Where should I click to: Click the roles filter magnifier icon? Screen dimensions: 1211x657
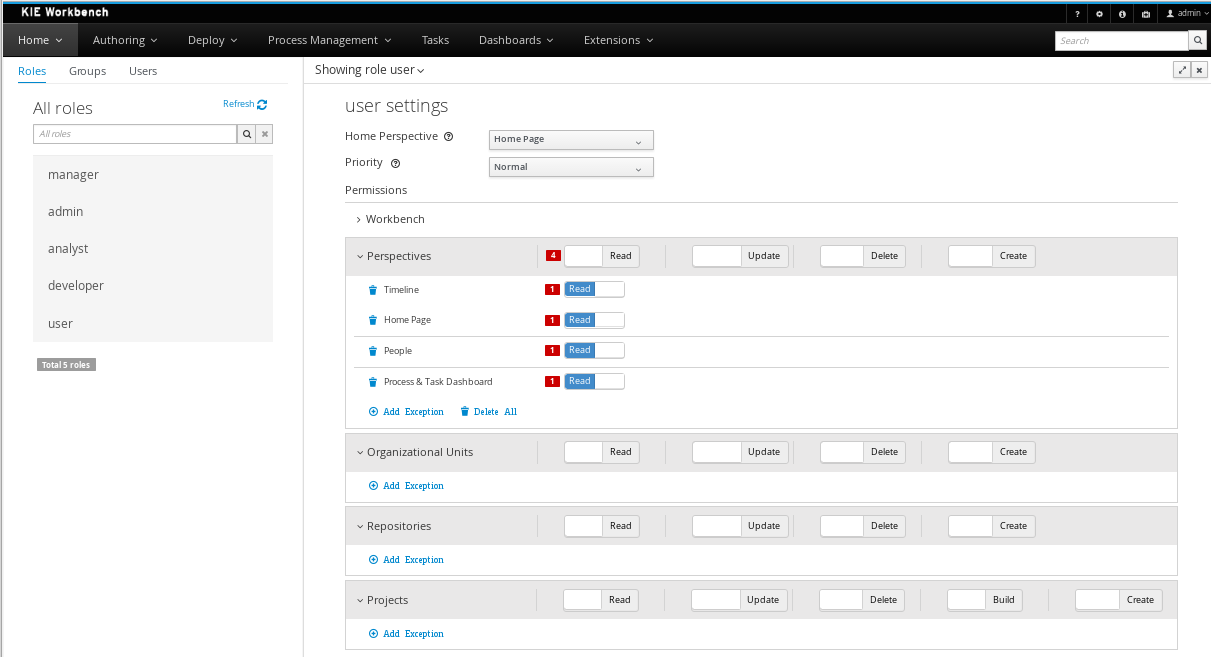[246, 134]
